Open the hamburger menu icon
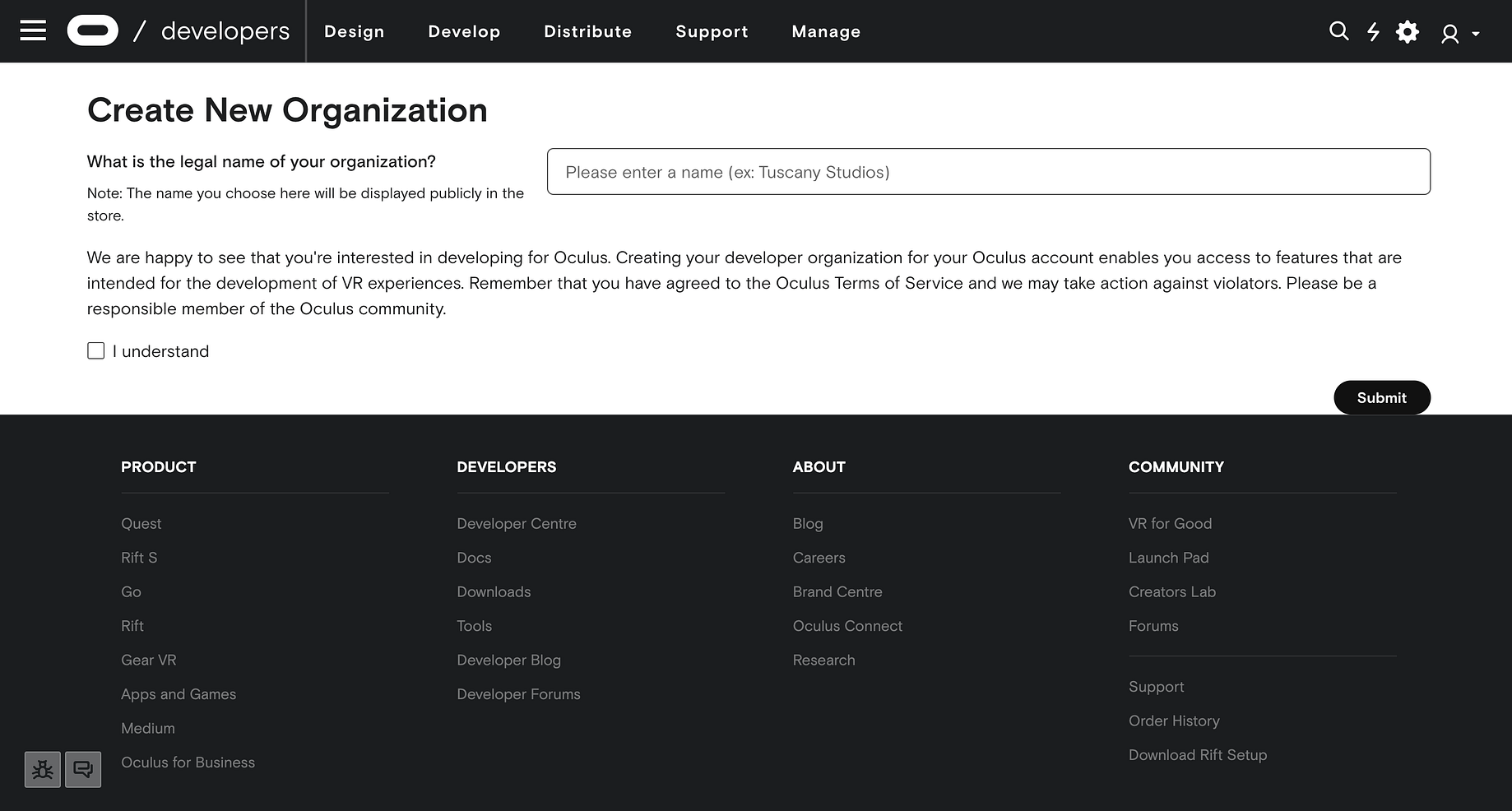This screenshot has width=1512, height=811. [33, 31]
